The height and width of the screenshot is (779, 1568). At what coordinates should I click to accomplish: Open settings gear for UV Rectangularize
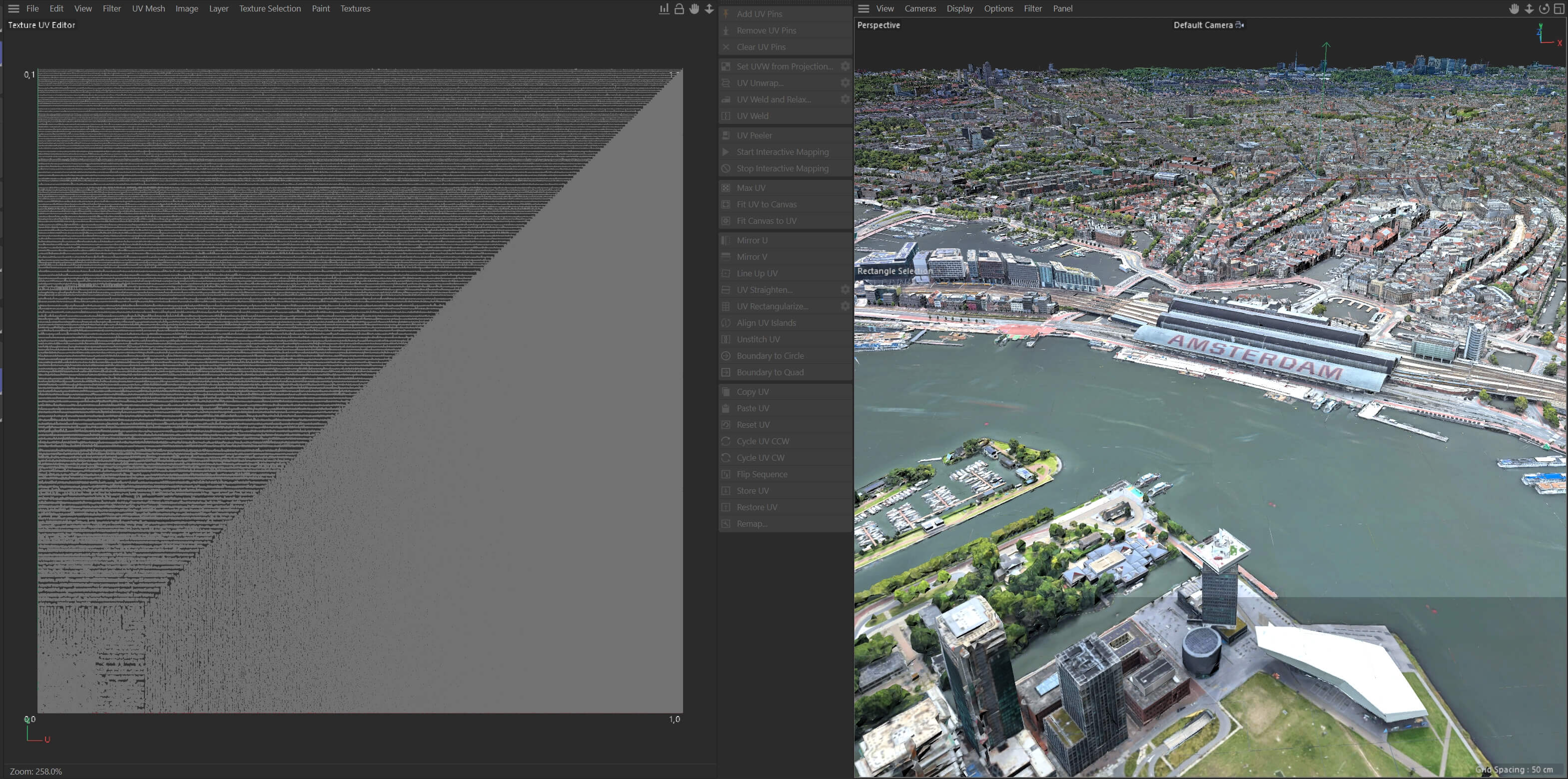(x=845, y=306)
